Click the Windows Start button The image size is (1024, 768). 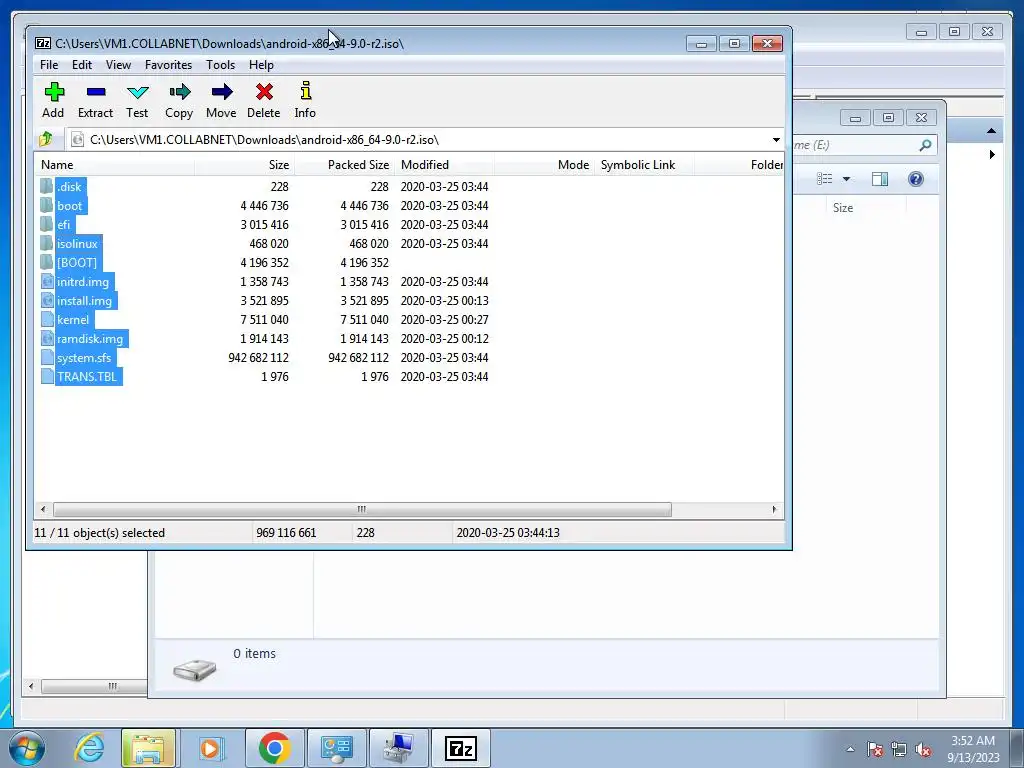(x=27, y=748)
